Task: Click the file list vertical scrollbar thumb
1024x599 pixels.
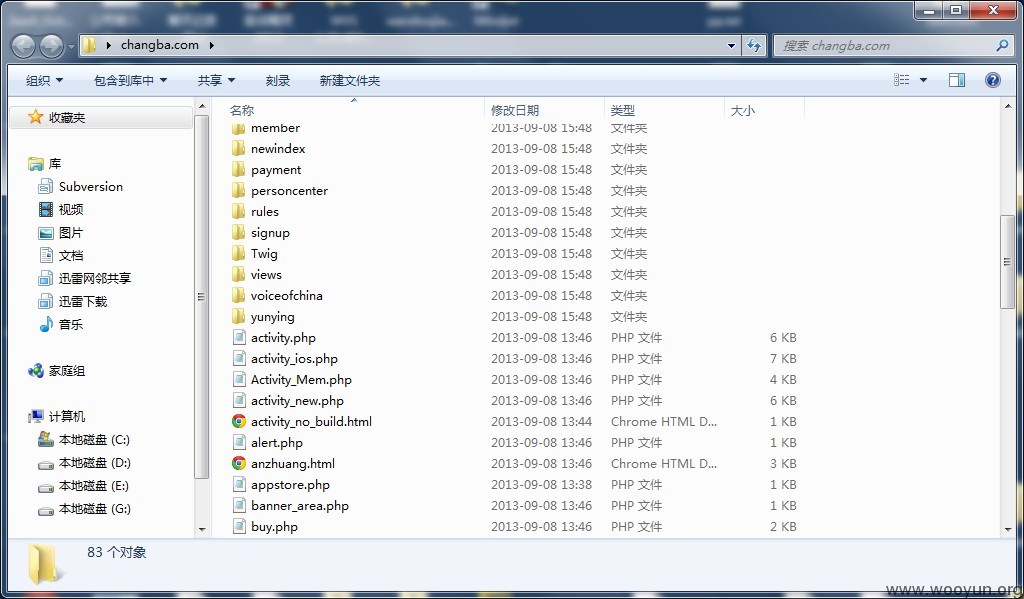Action: (x=1007, y=261)
